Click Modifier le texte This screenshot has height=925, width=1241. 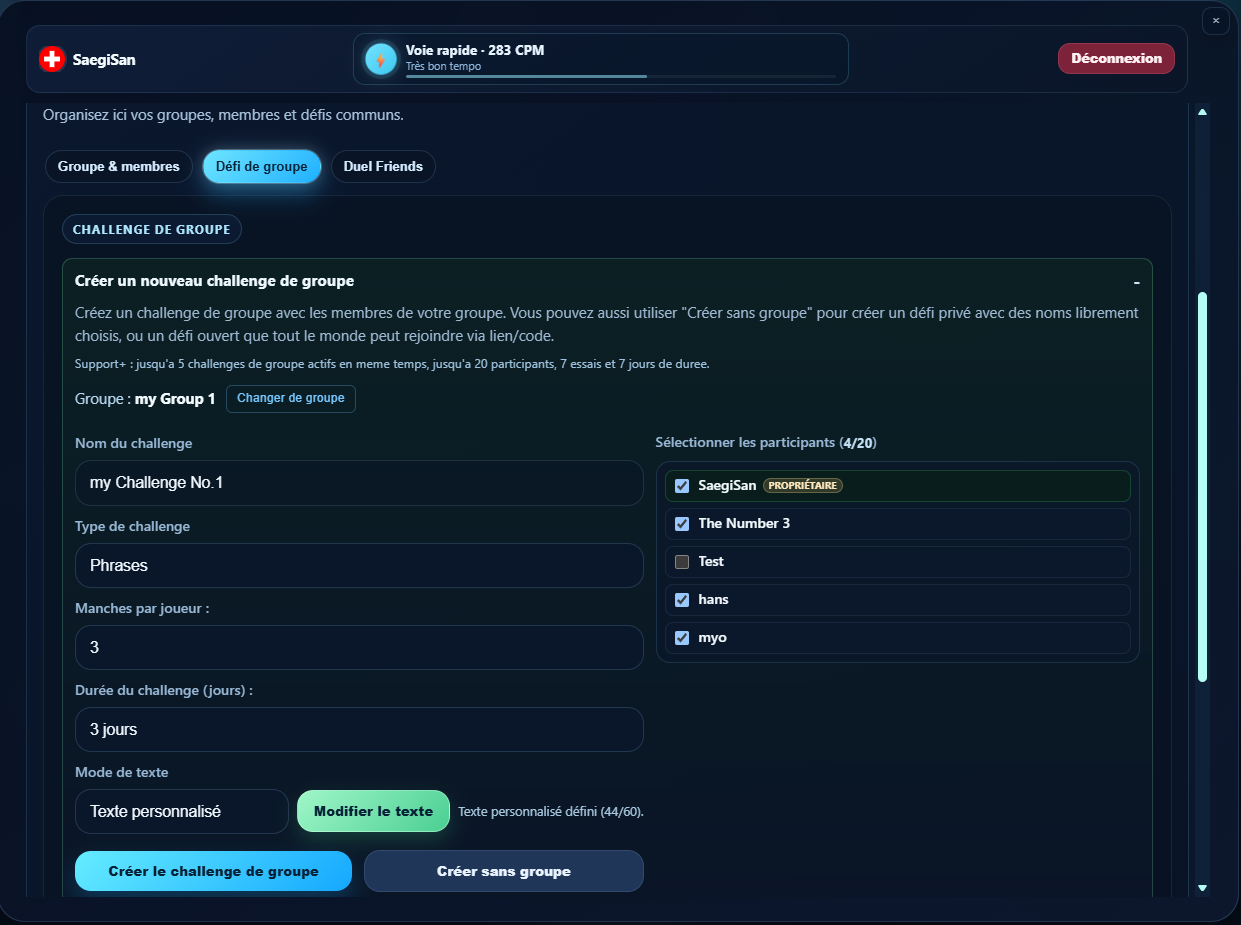[x=373, y=811]
